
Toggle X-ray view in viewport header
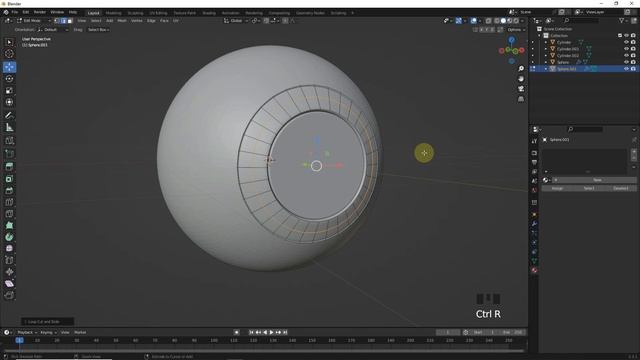pos(489,21)
